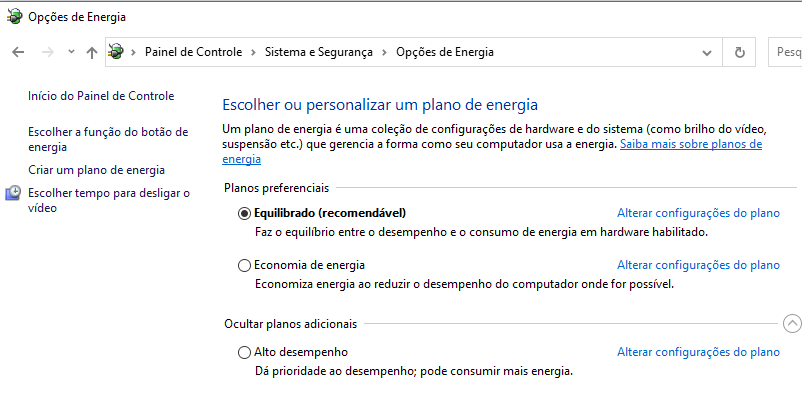Screen dimensions: 802x397
Task: Collapse additional plans with the circular chevron
Action: tap(792, 323)
